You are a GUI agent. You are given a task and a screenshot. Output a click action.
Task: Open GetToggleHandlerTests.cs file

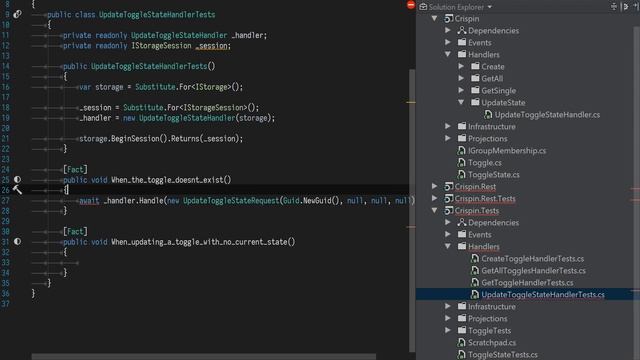pos(527,282)
